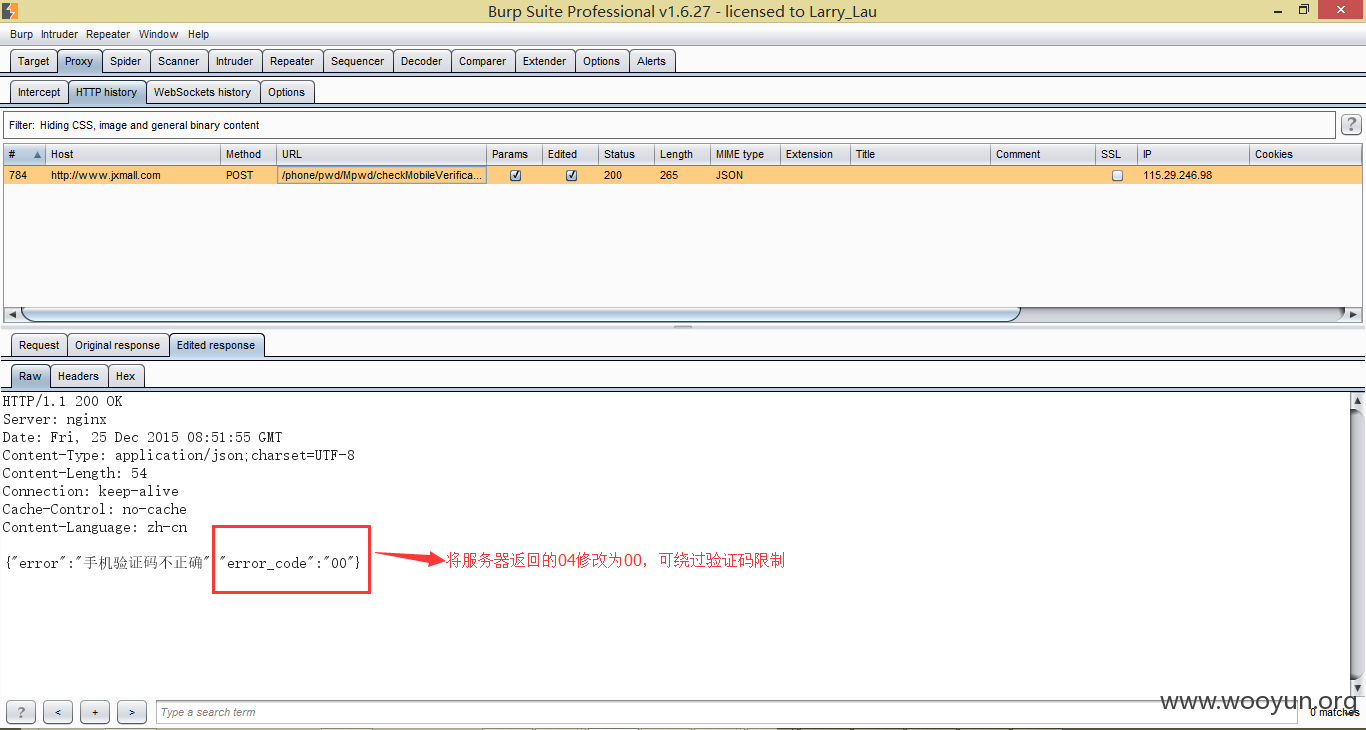Toggle the Edited checkbox for row 784
The width and height of the screenshot is (1366, 730).
click(571, 175)
